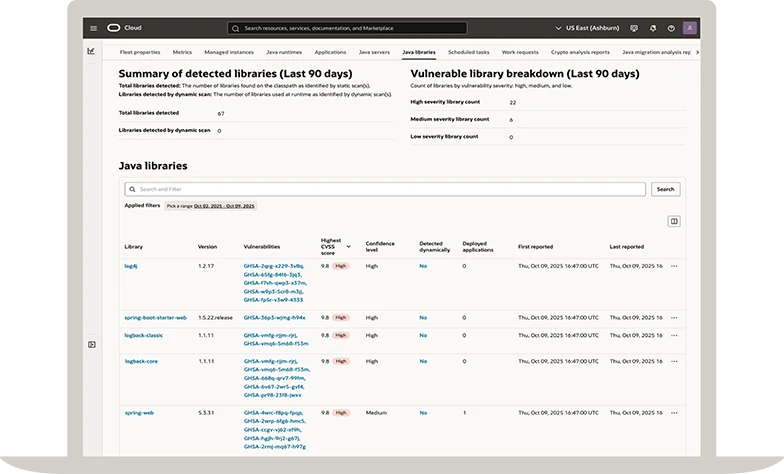
Task: Open the lower-left sidebar panel icon
Action: point(91,344)
